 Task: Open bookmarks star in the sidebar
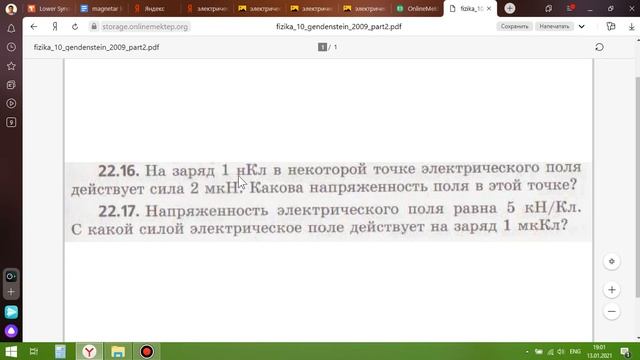pos(11,66)
